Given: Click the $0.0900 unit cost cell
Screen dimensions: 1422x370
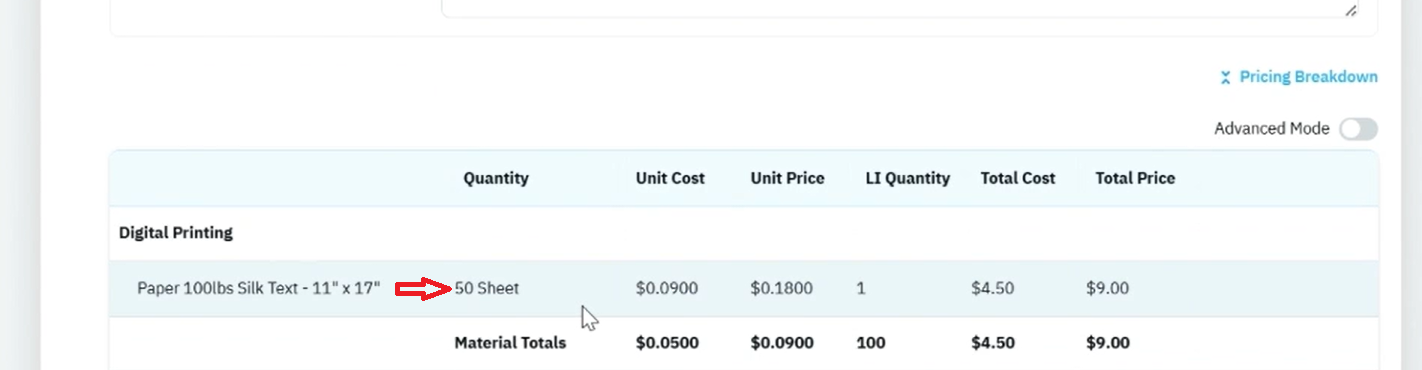Looking at the screenshot, I should click(x=667, y=288).
